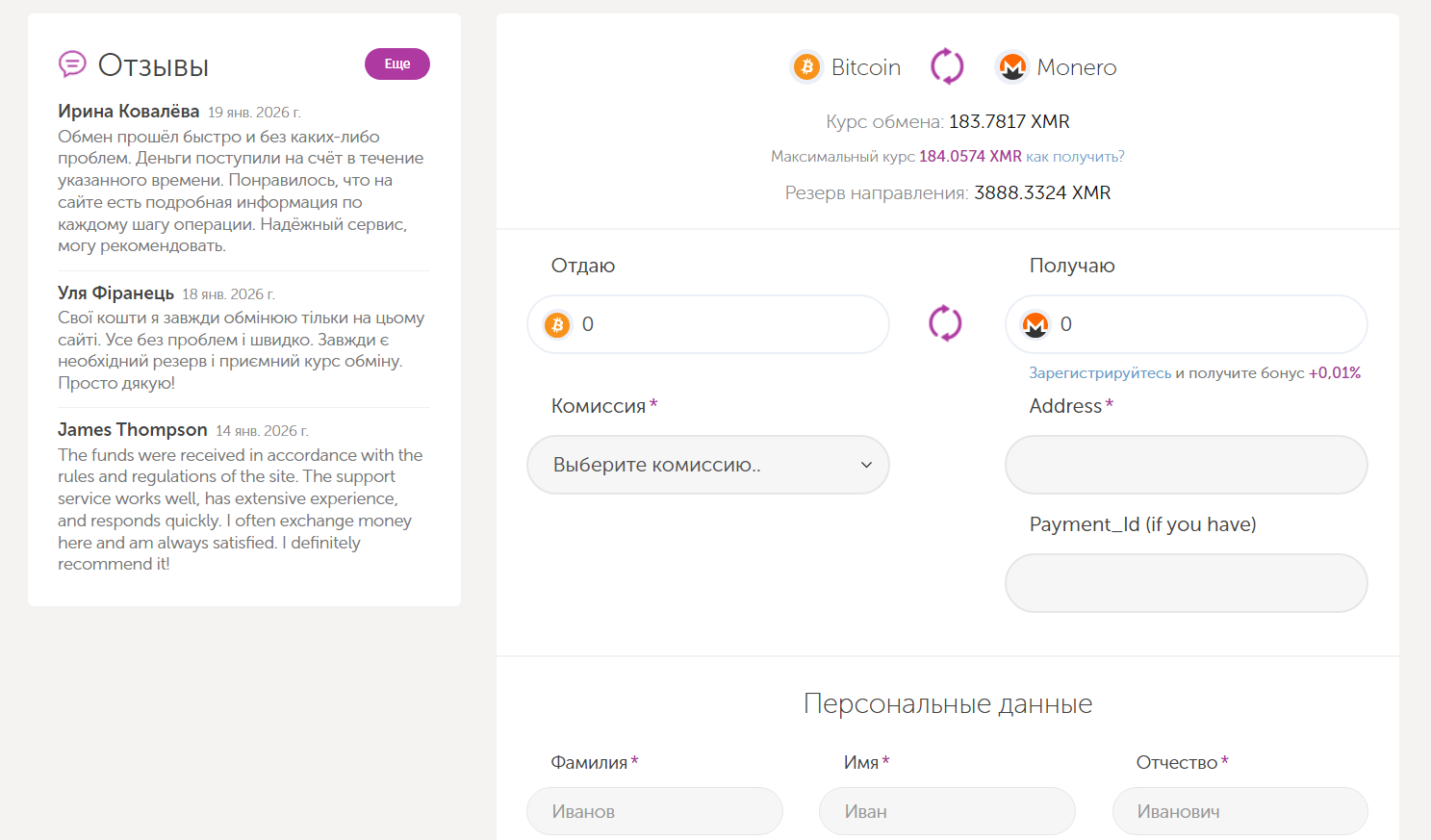Select the Monero icon inside the Получаю field
The width and height of the screenshot is (1431, 840).
(1035, 324)
